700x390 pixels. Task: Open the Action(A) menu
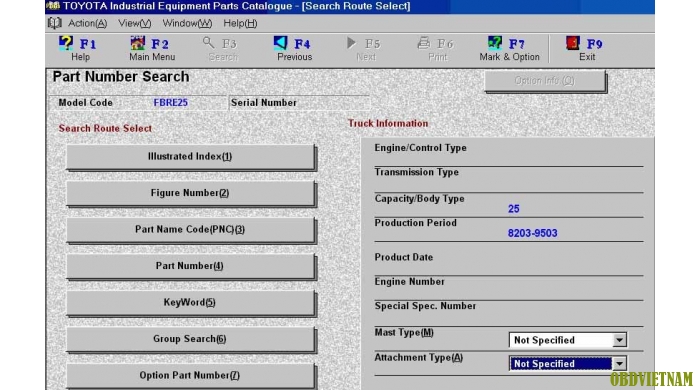[x=88, y=23]
